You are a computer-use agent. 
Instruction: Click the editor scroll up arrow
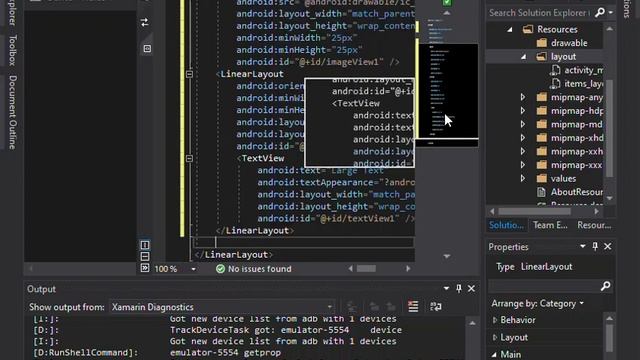point(447,13)
